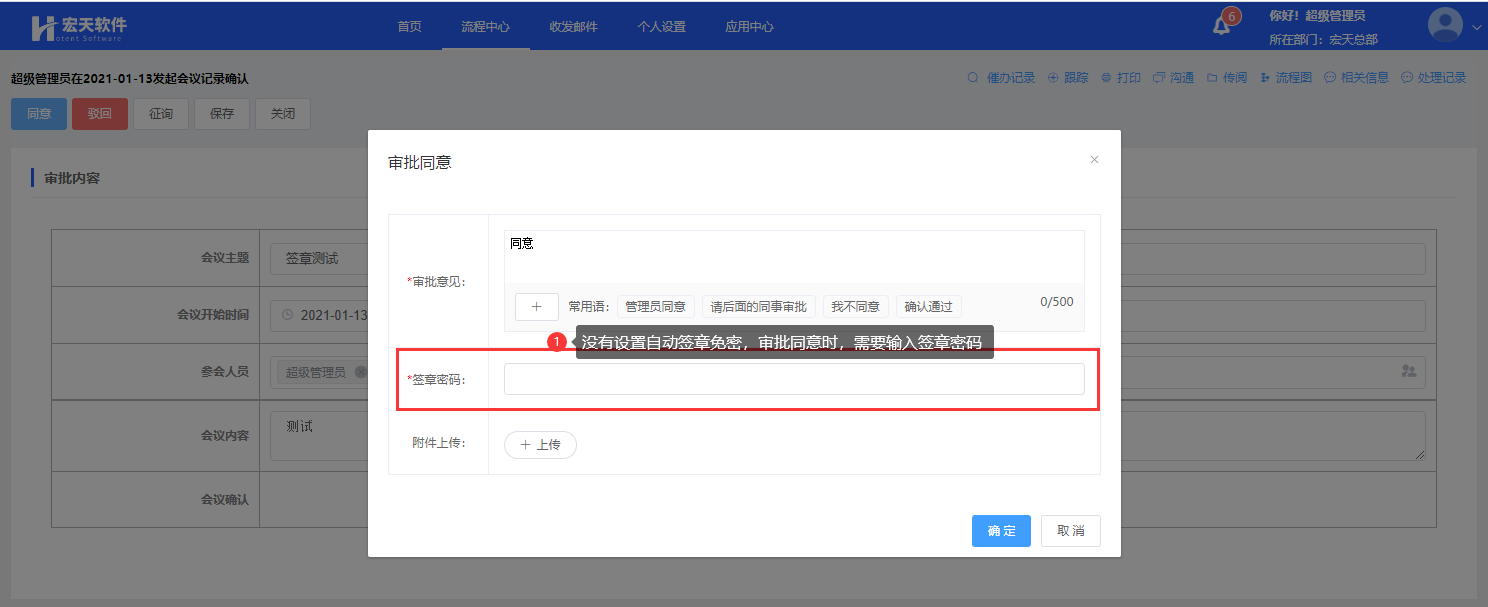Open 催办记录 in the toolbar
Screen dimensions: 1488x607
(x=1002, y=78)
